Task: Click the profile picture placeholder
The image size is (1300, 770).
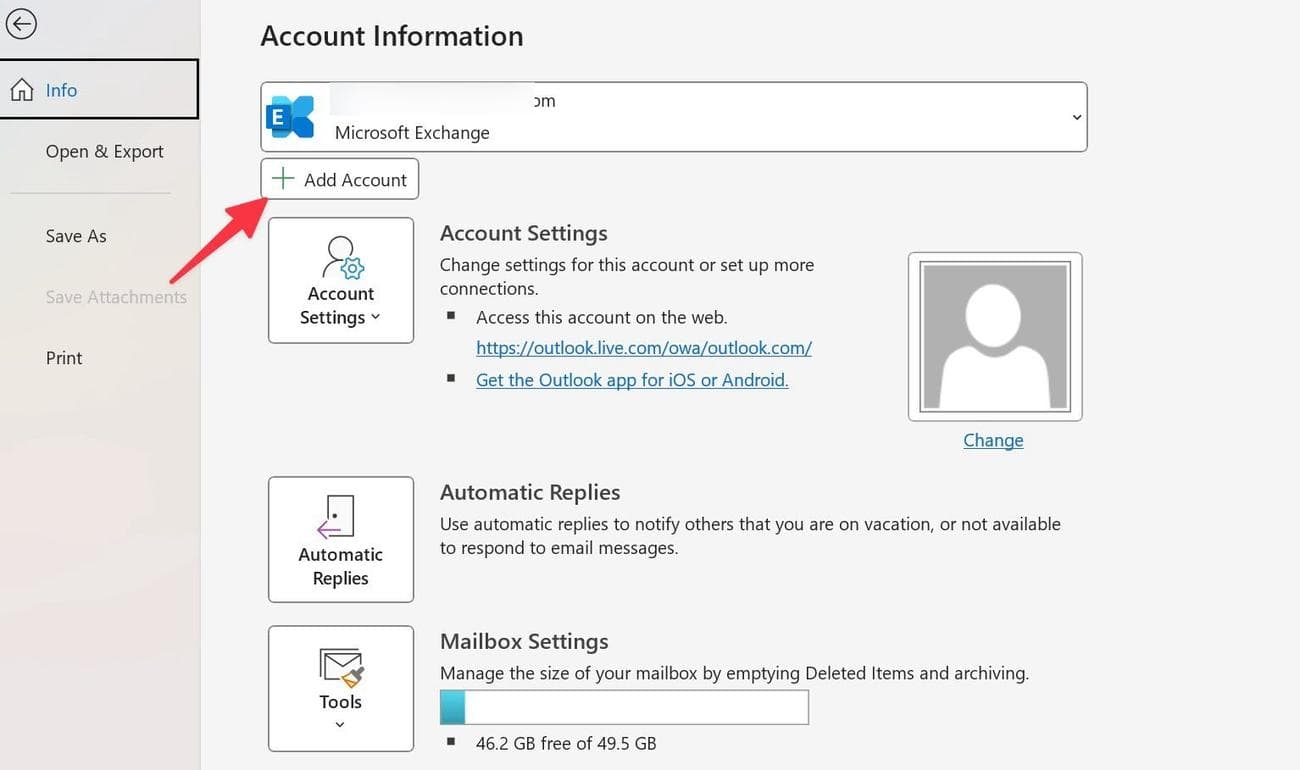Action: pyautogui.click(x=994, y=336)
